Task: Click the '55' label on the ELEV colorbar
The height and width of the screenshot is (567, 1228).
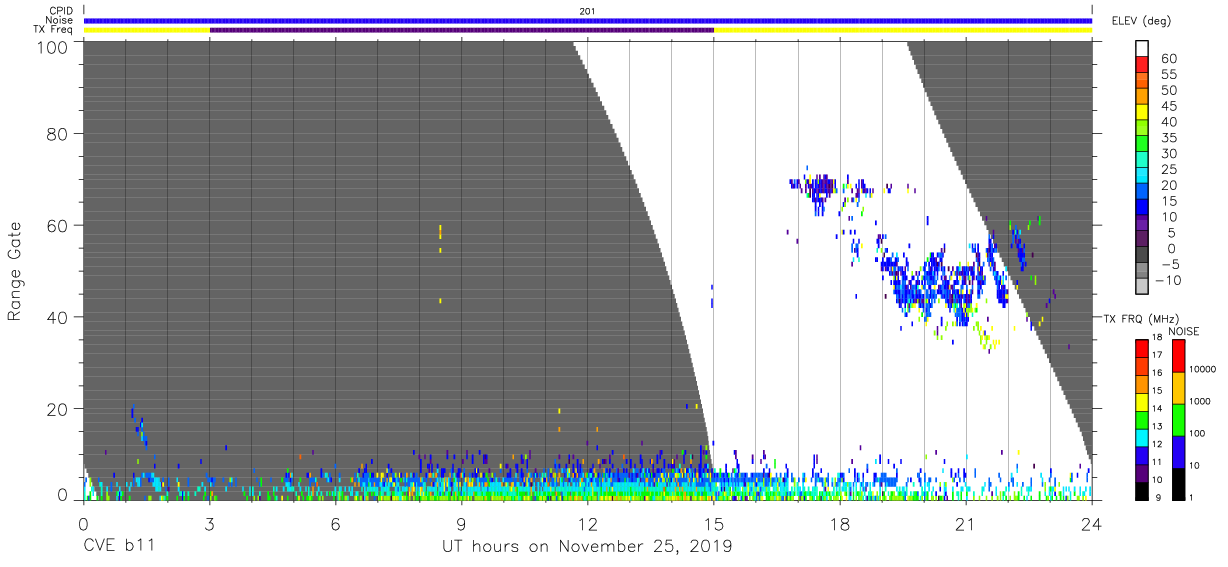Action: coord(1169,75)
